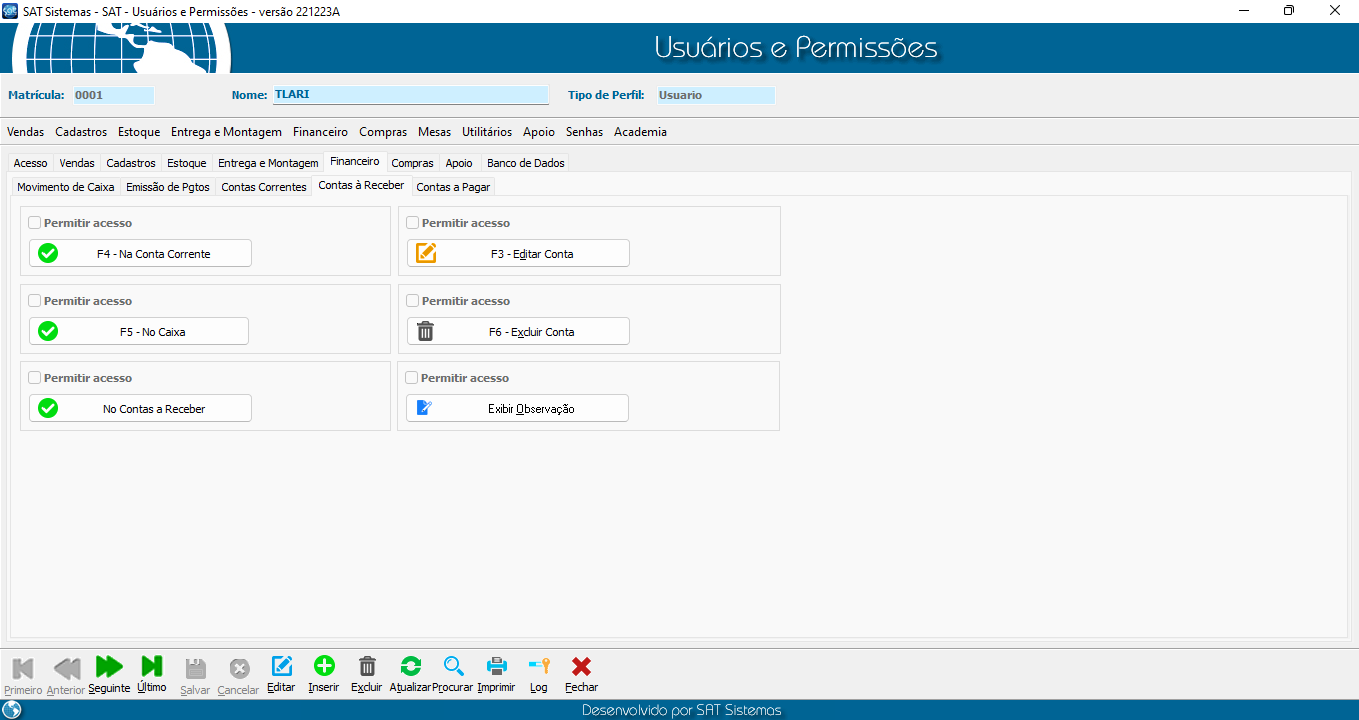This screenshot has width=1359, height=720.
Task: Open the Financeiro menu in menu bar
Action: tap(320, 132)
